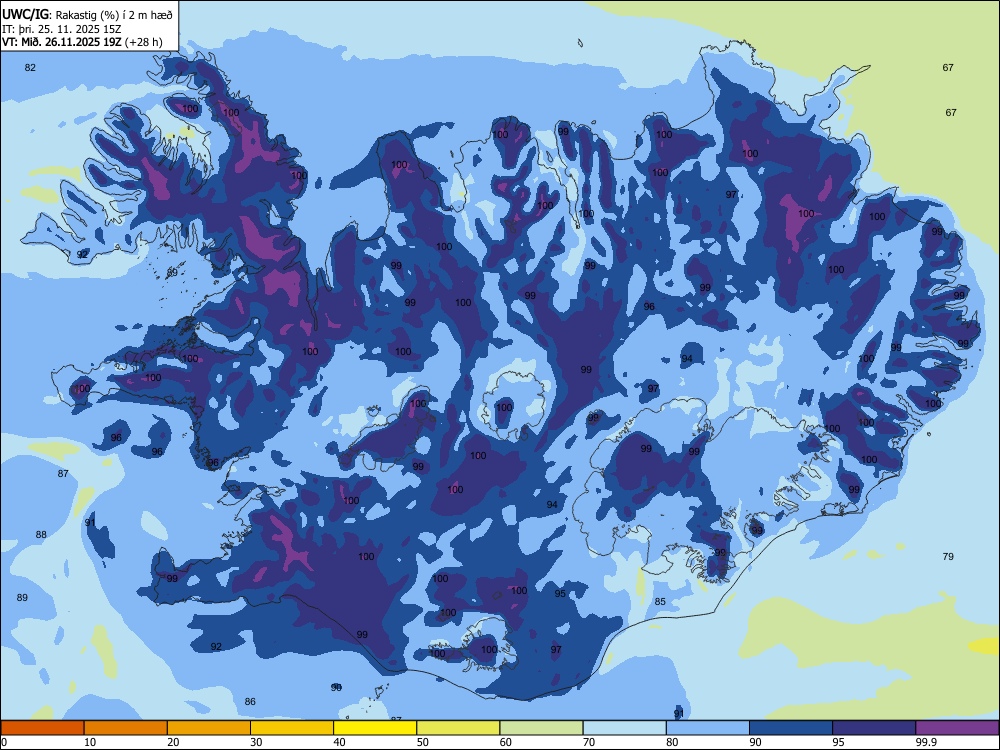This screenshot has width=1000, height=750.
Task: Click the legend label '40'
Action: [339, 742]
